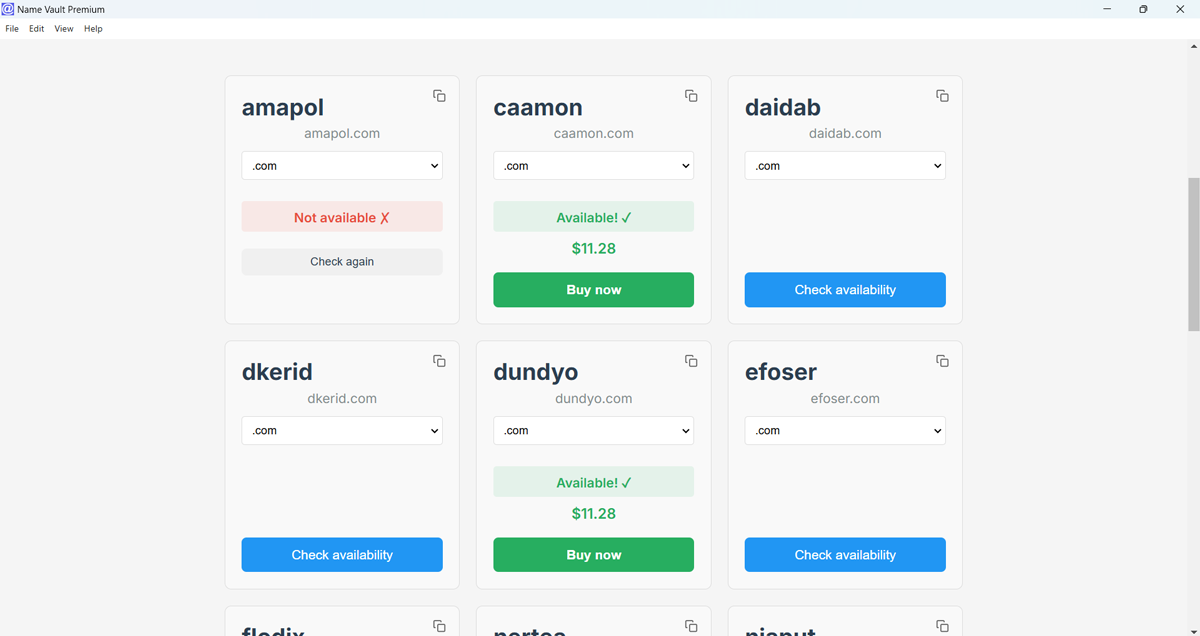Buy now the dundyo domain
1200x636 pixels.
coord(593,555)
